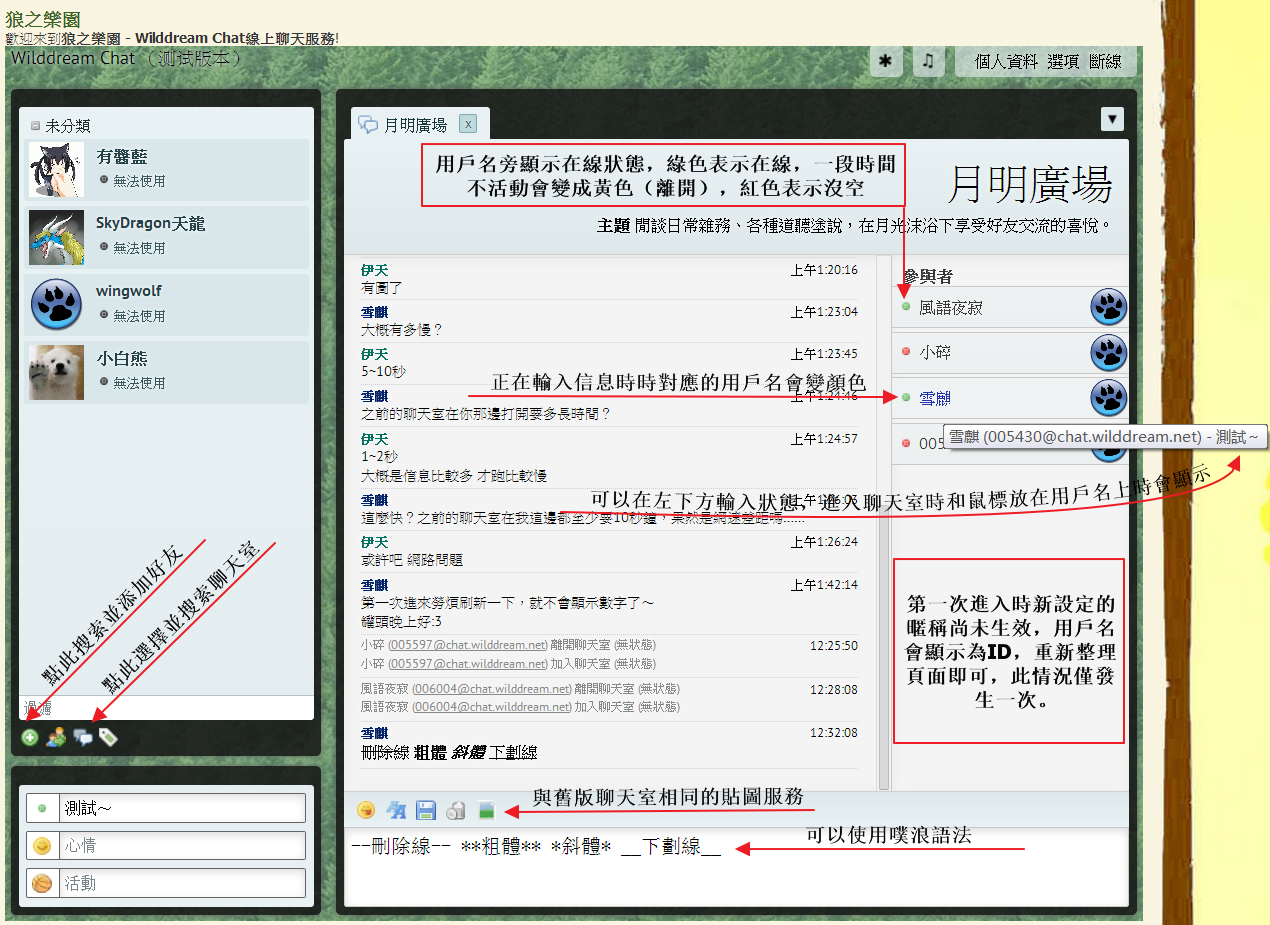Viewport: 1270px width, 925px height.
Task: Open 006004@chat.wilddream.net link in 離開聊天室 line
Action: (x=493, y=689)
